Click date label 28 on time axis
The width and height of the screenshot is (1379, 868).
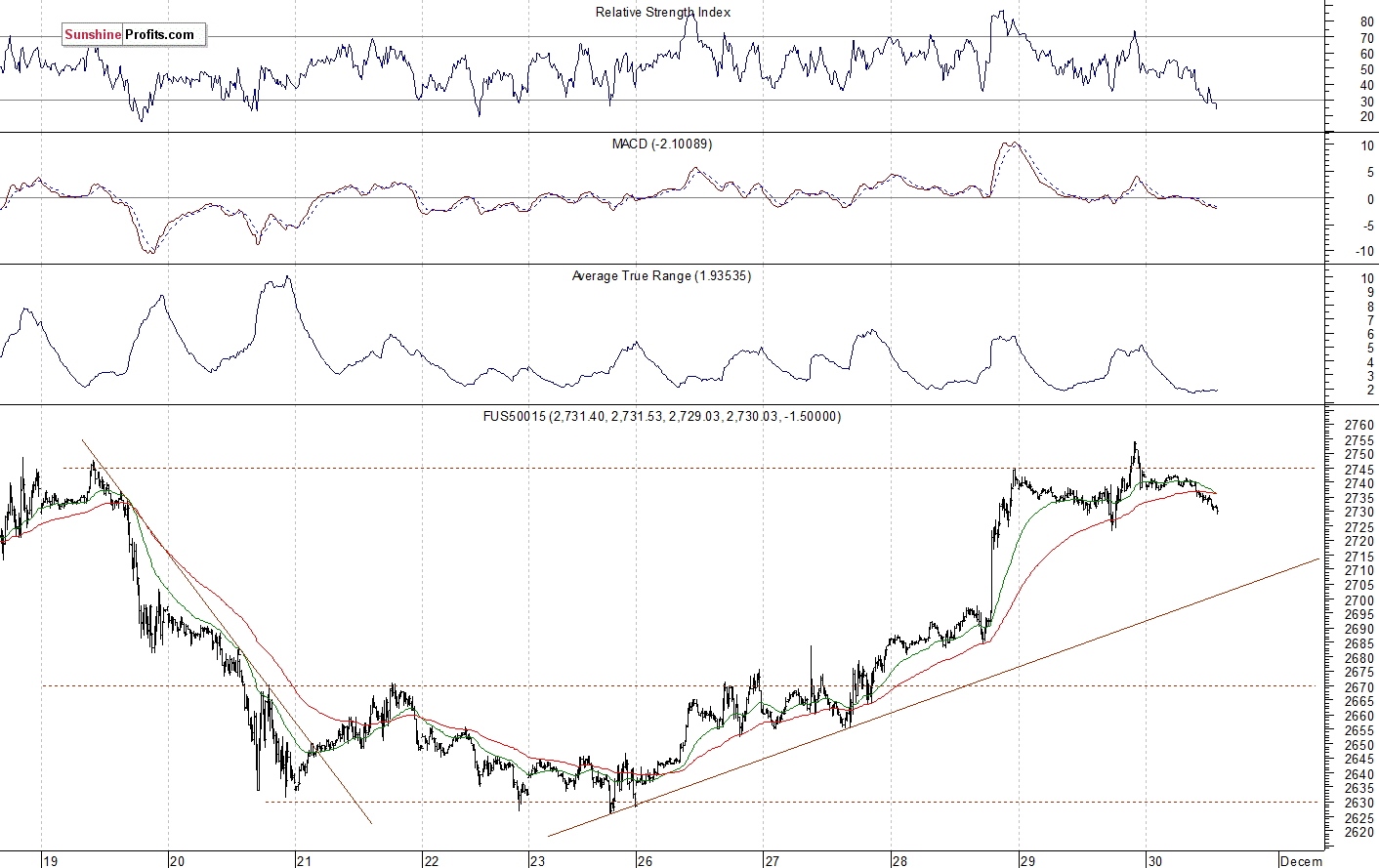pos(899,860)
